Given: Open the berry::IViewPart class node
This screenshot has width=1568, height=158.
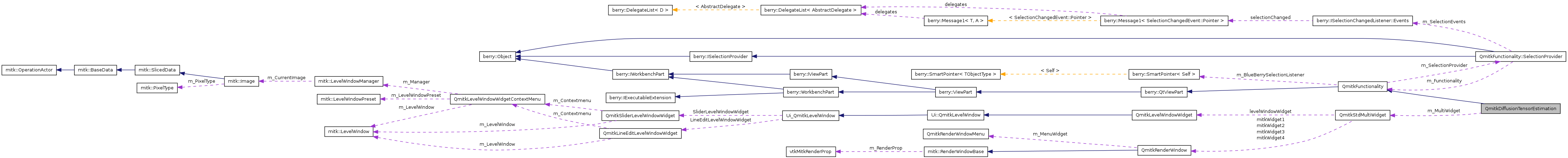Looking at the screenshot, I should click(x=810, y=74).
